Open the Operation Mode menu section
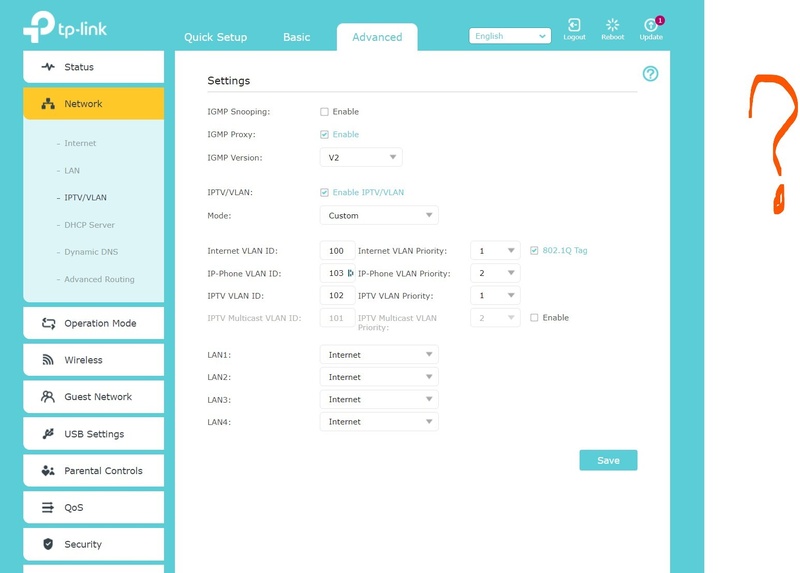The height and width of the screenshot is (573, 800). pos(93,323)
